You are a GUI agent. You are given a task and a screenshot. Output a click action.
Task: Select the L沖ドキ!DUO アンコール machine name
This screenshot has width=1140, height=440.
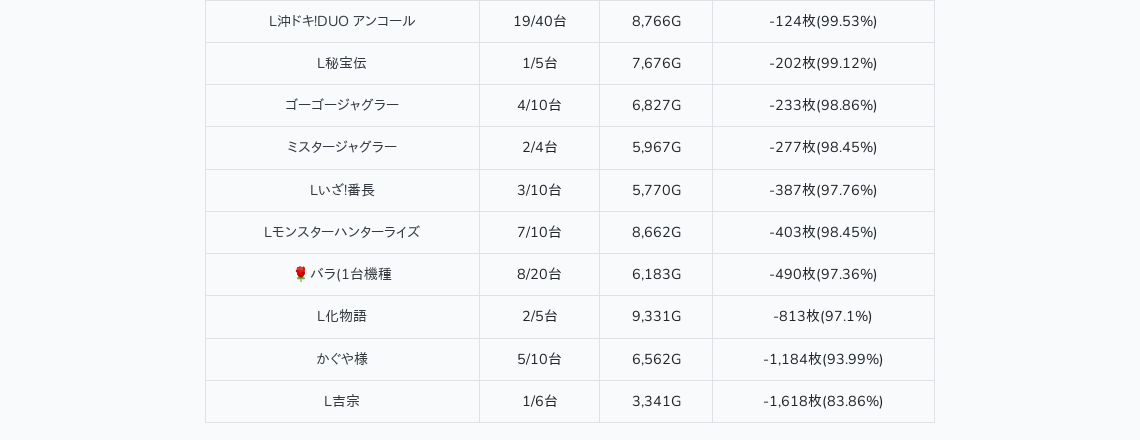(x=342, y=21)
